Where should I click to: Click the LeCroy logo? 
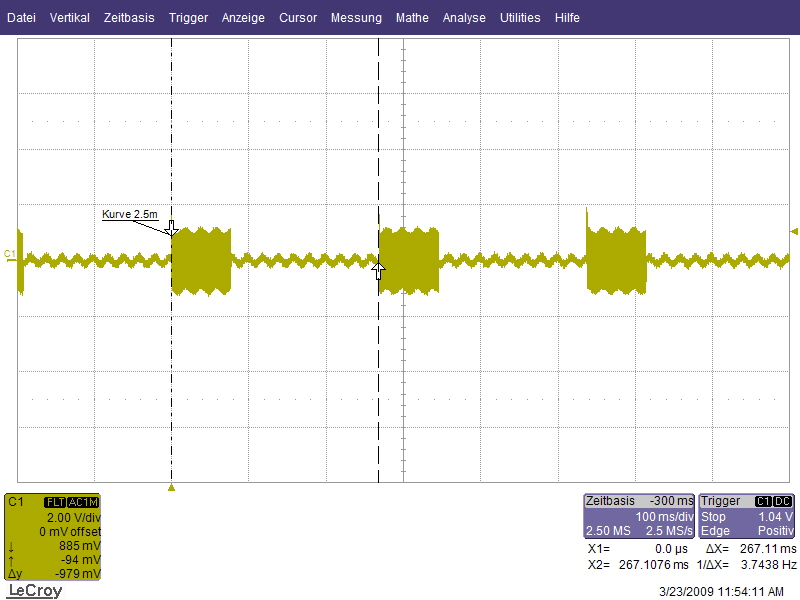[36, 591]
